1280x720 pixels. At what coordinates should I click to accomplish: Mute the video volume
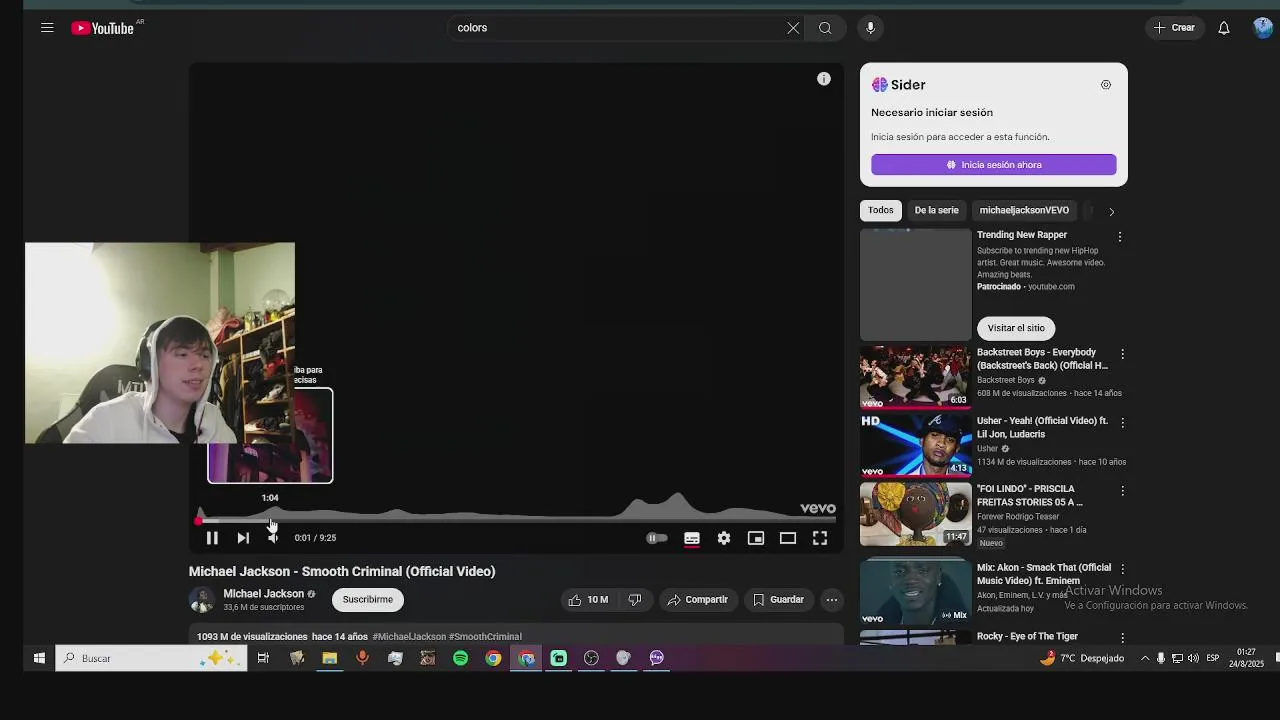[x=273, y=538]
